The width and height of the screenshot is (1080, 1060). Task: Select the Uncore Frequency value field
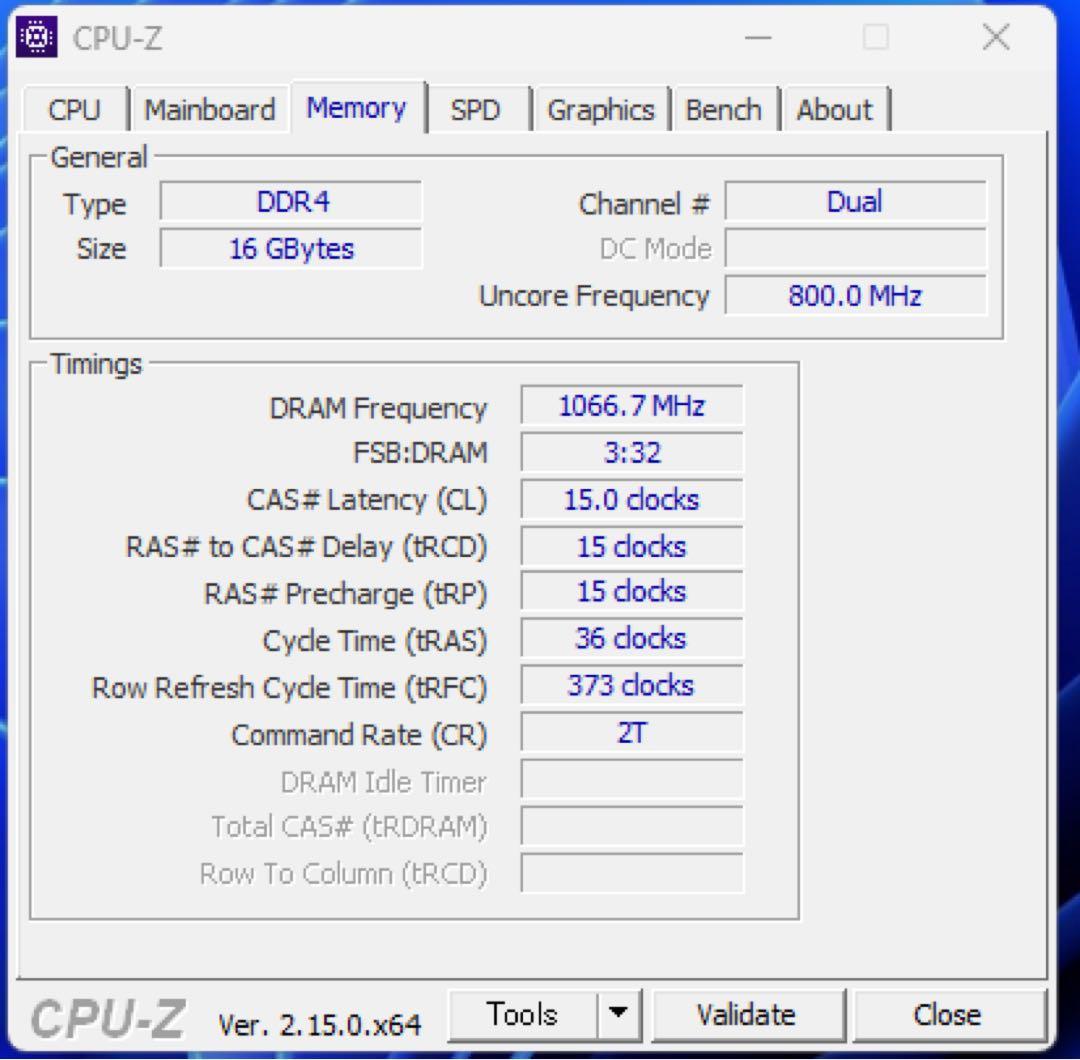click(856, 295)
